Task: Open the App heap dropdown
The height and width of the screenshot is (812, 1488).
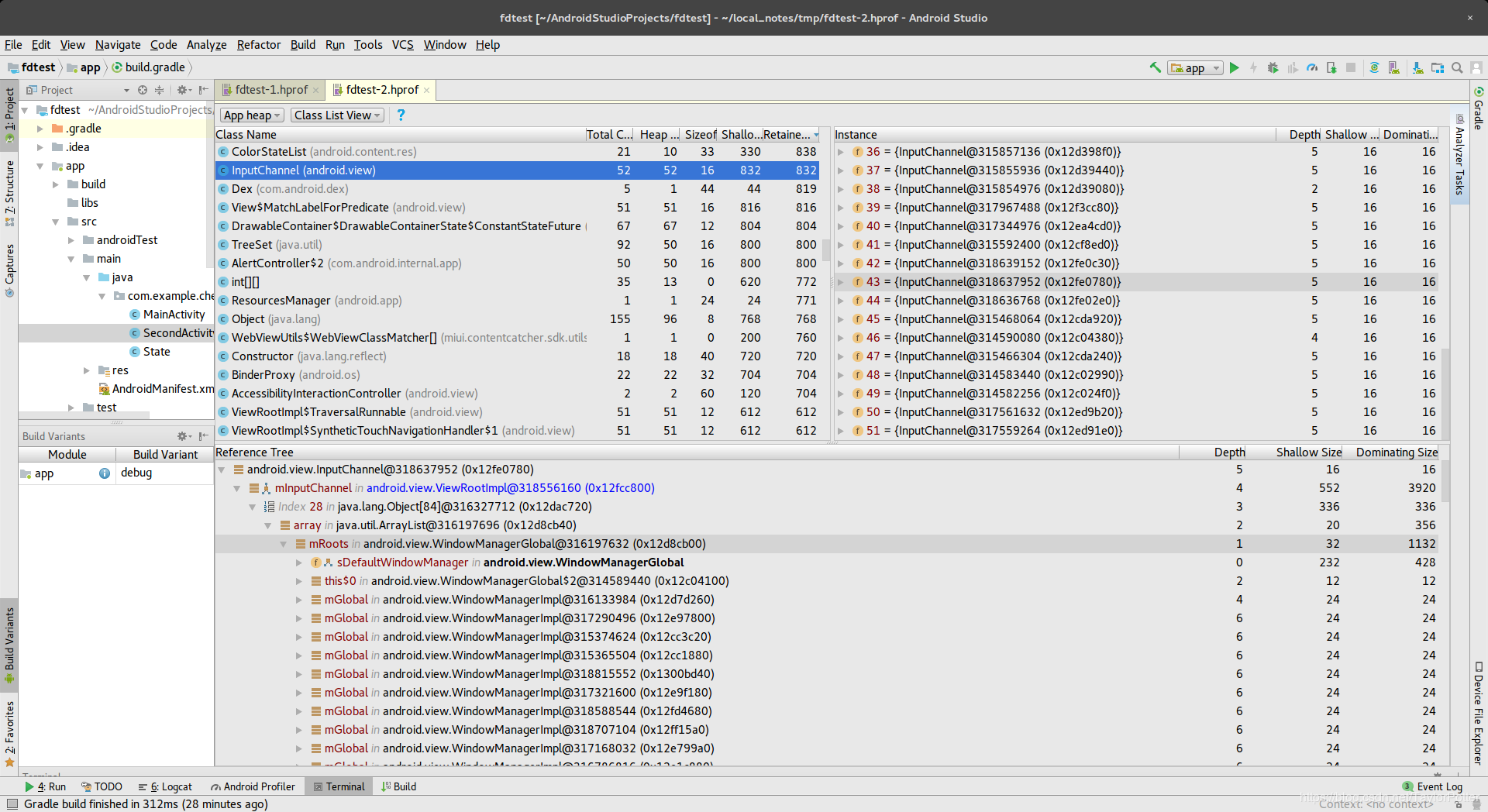Action: point(252,115)
